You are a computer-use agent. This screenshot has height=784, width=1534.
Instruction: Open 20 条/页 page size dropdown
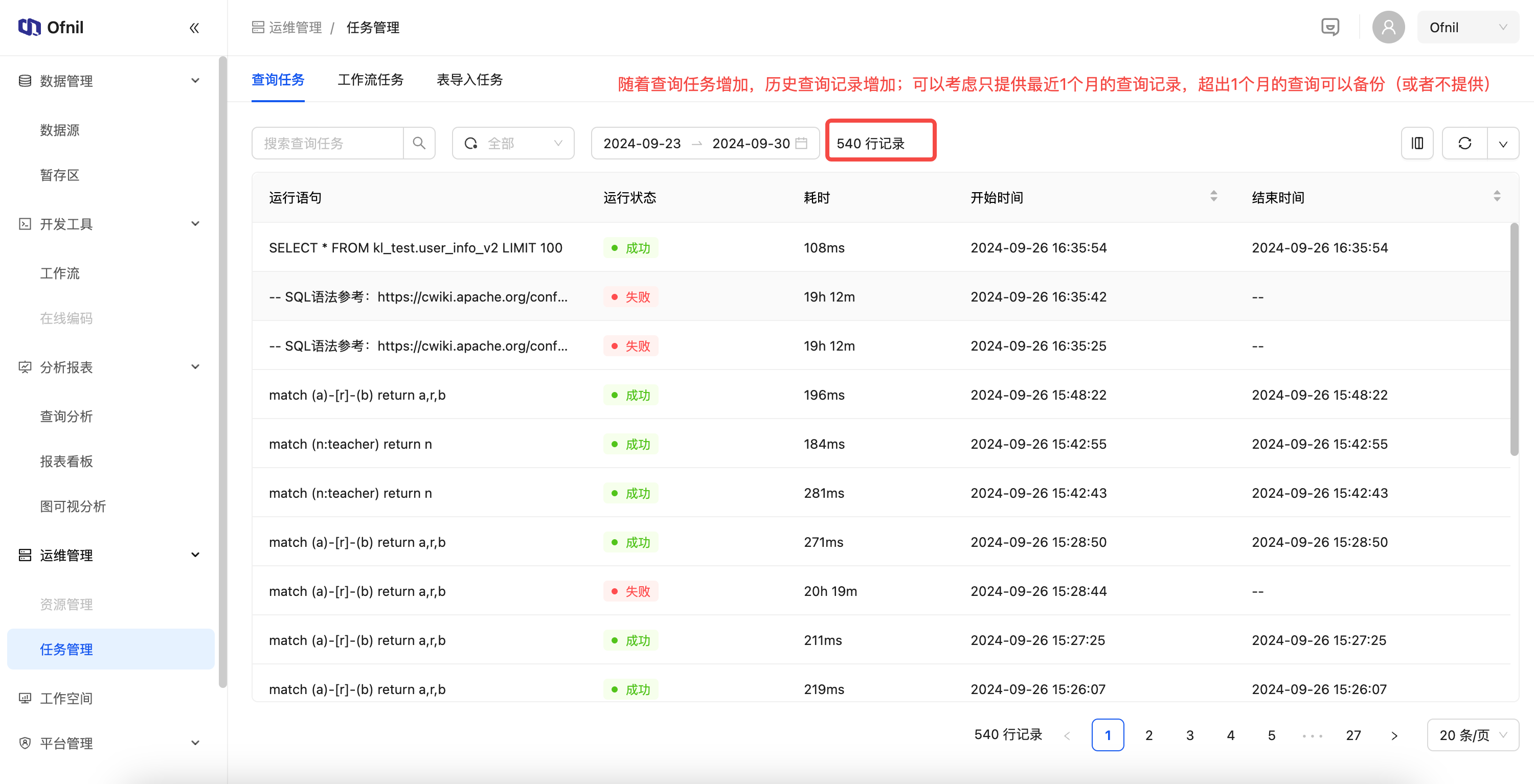[1473, 736]
